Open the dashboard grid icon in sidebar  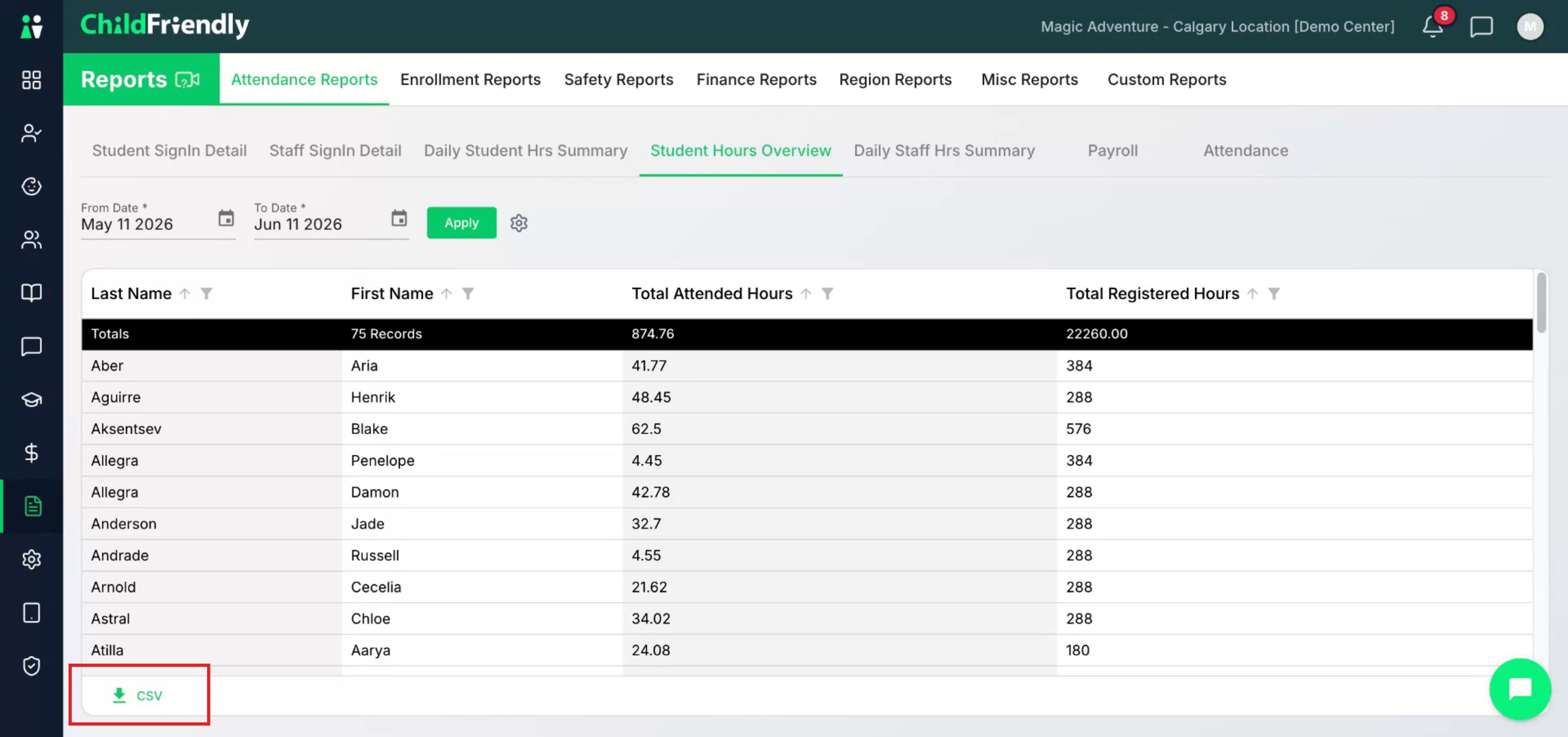pyautogui.click(x=32, y=80)
